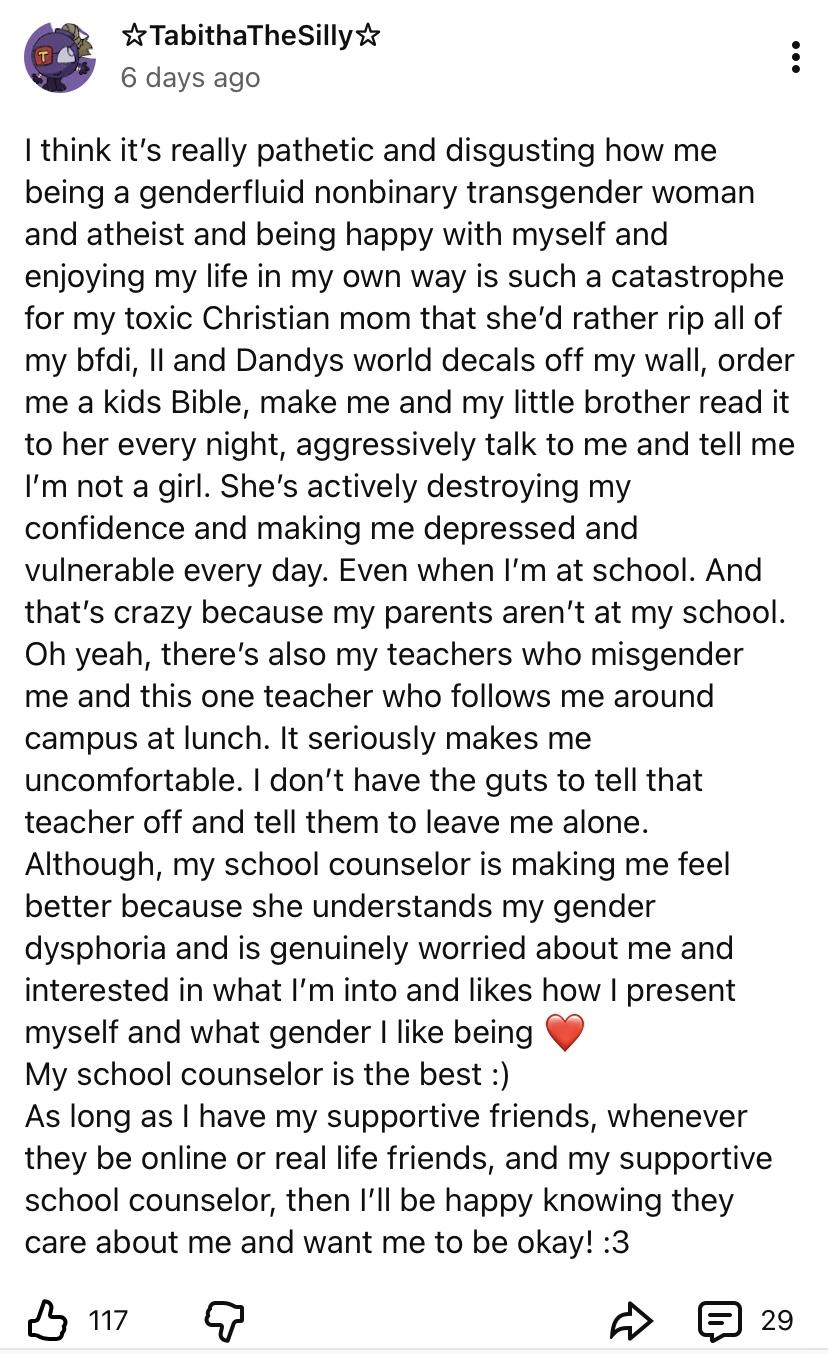
Task: Open the three-dot post options menu
Action: [795, 57]
